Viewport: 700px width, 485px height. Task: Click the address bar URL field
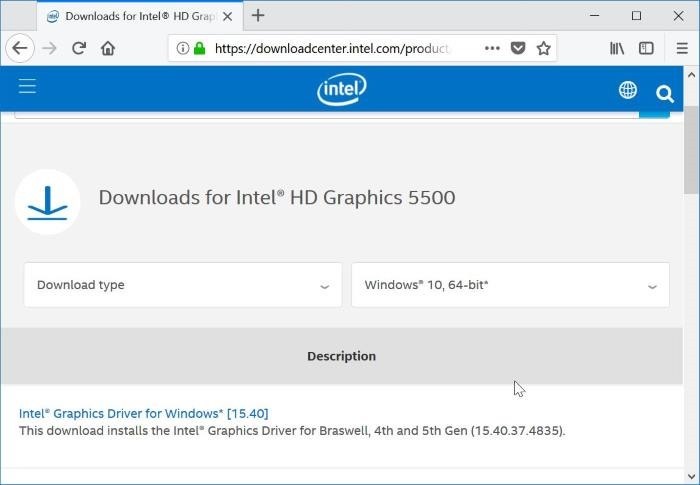coord(331,48)
